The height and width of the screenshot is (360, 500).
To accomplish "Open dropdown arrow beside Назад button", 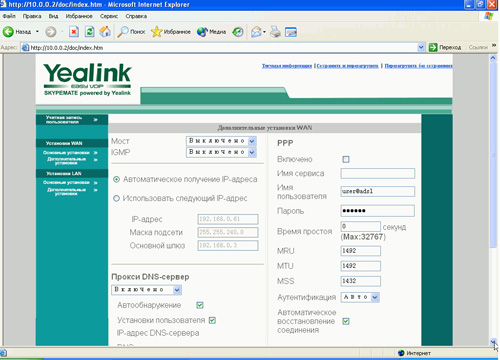I will click(x=37, y=32).
